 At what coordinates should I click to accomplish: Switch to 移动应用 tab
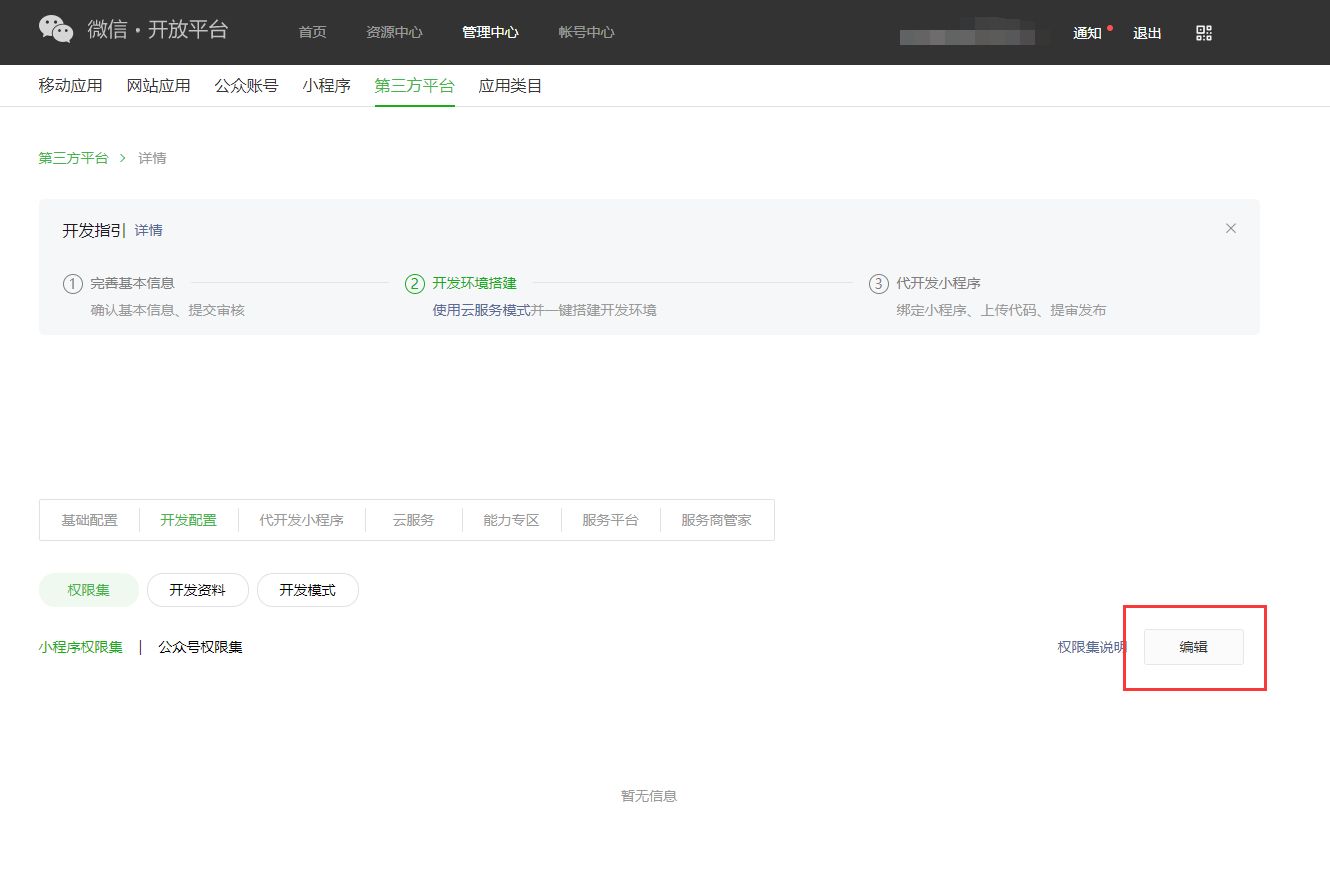click(x=71, y=86)
